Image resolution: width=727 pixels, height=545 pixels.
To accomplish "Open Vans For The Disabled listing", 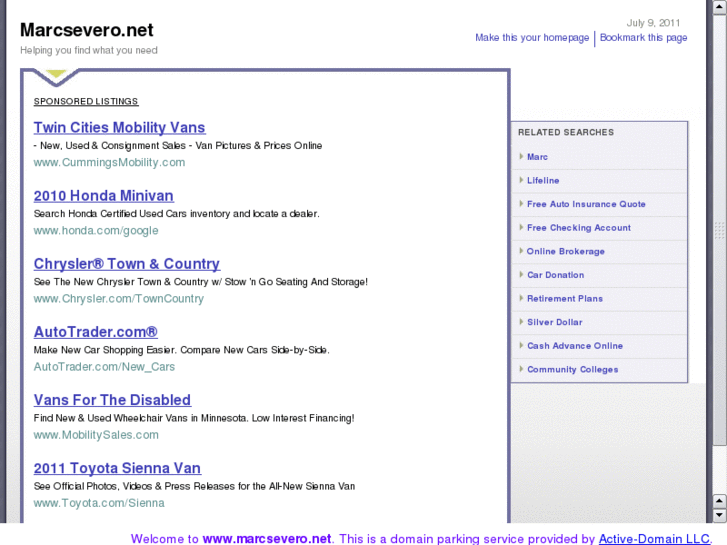I will [112, 400].
